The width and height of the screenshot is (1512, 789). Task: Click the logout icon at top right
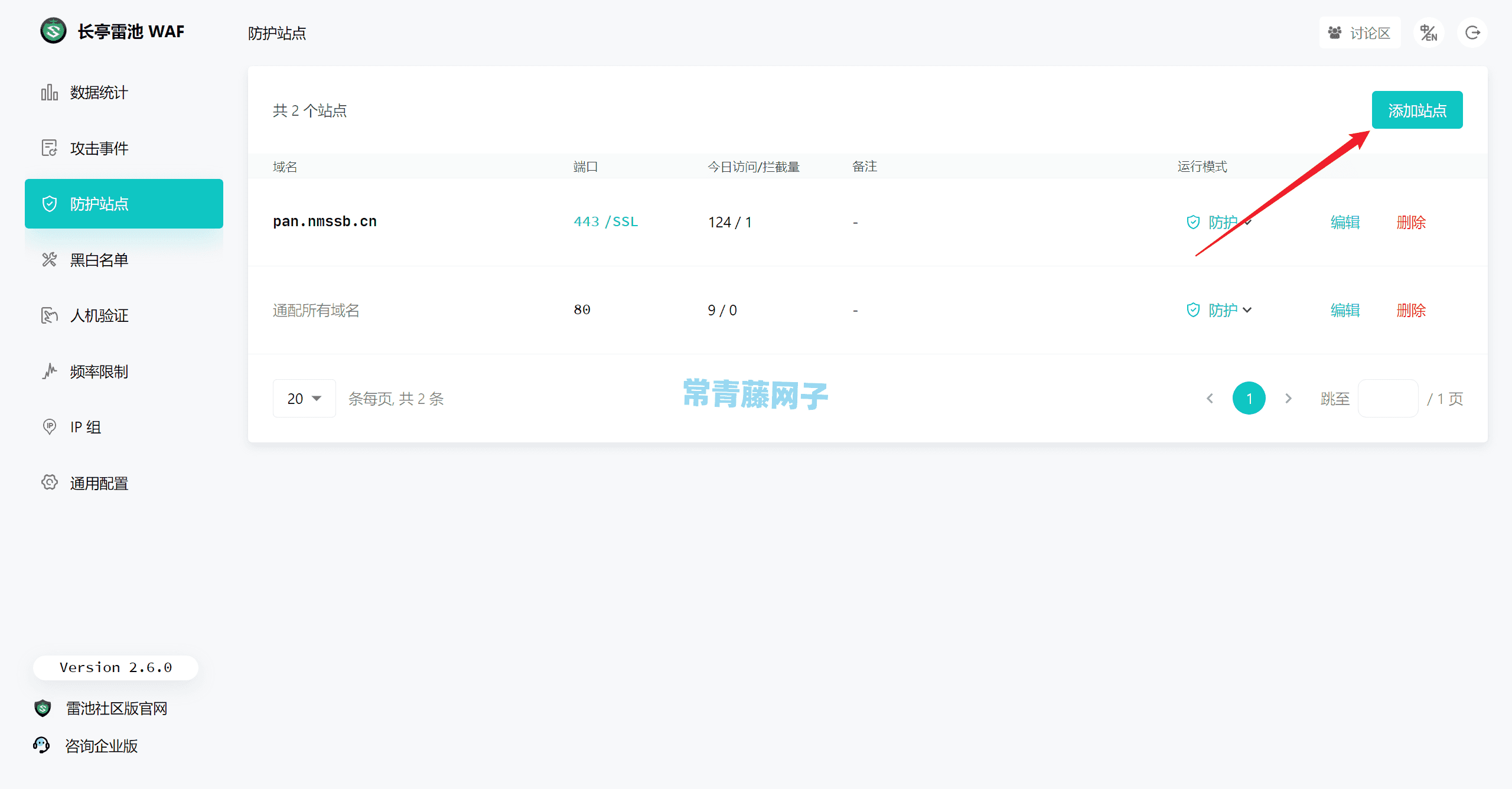coord(1472,32)
